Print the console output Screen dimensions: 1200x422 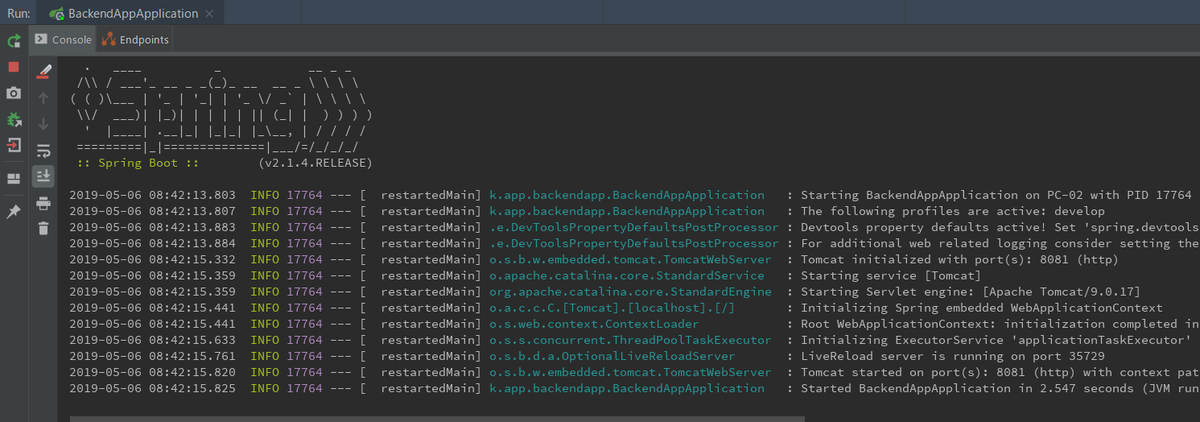(x=43, y=203)
